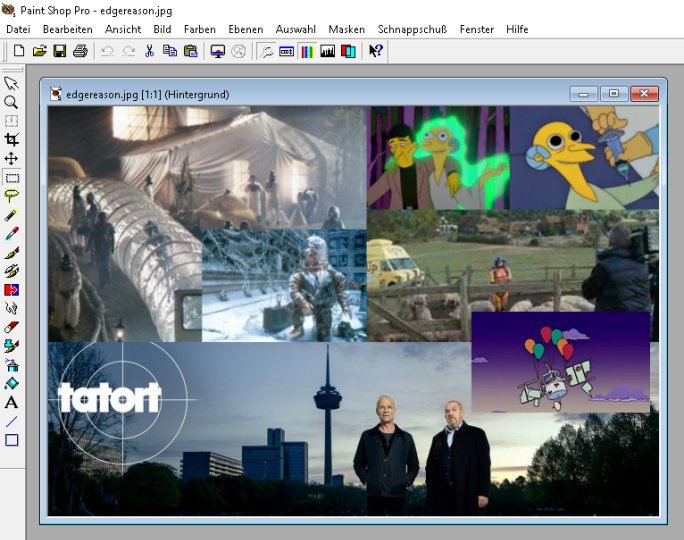Click the context help arrow-question icon

(x=376, y=51)
